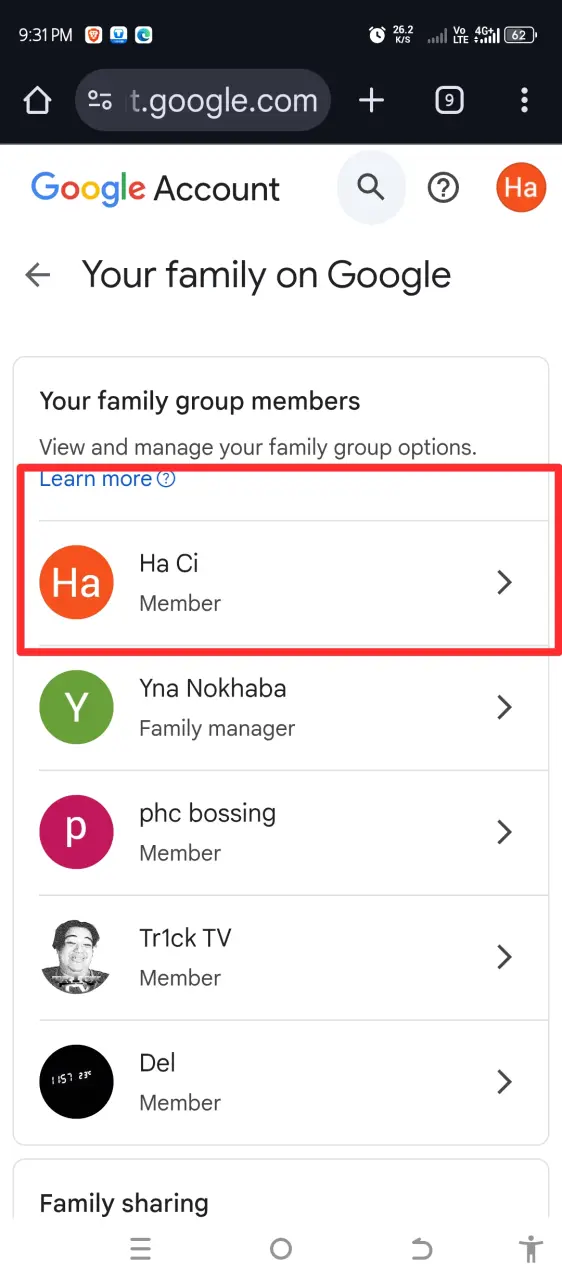Open site settings icon in address bar
The image size is (562, 1280).
point(100,101)
